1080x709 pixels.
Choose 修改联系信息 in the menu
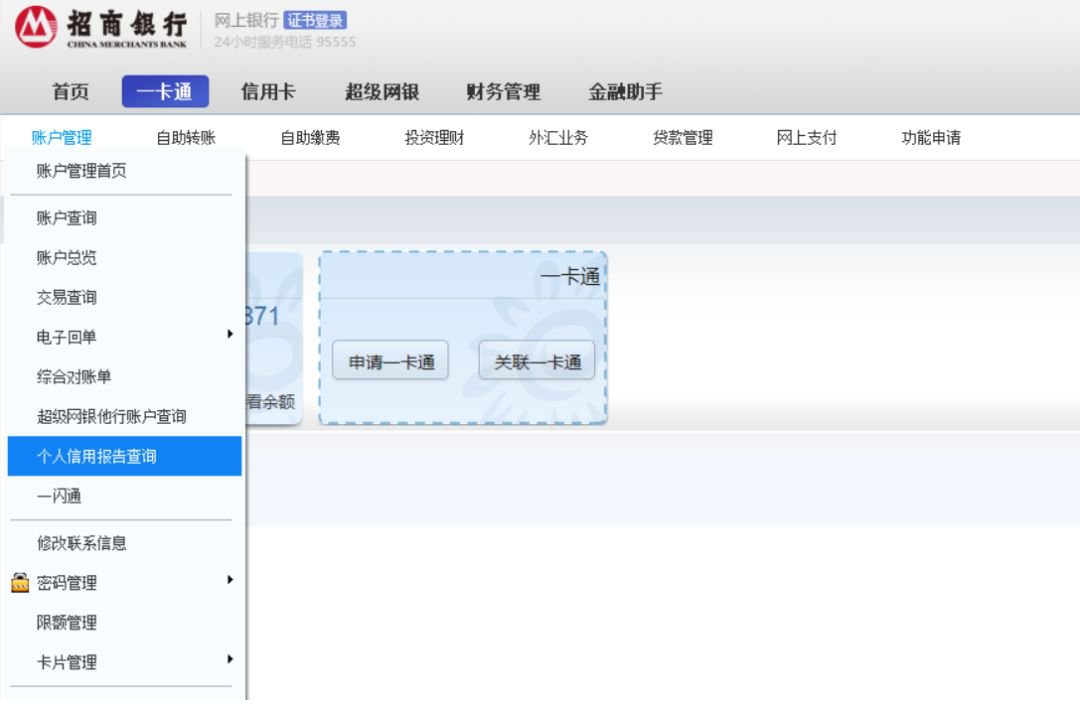coord(82,543)
